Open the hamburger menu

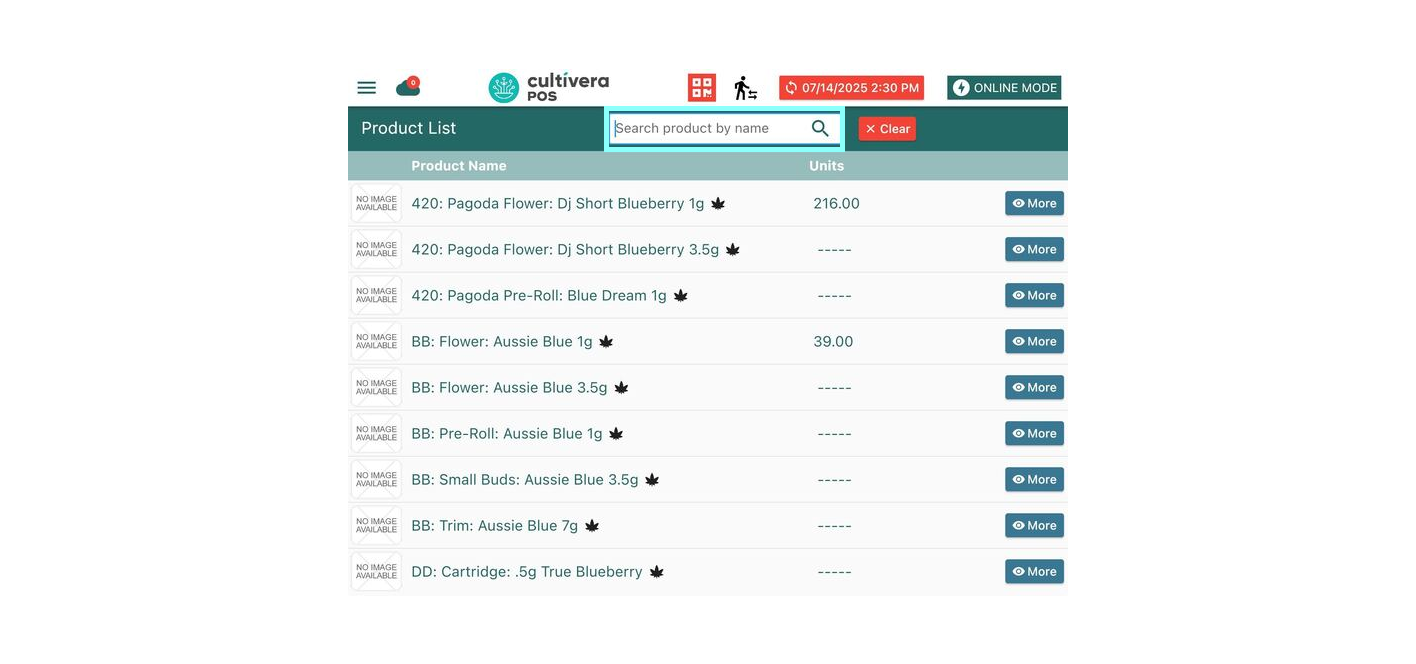coord(367,88)
